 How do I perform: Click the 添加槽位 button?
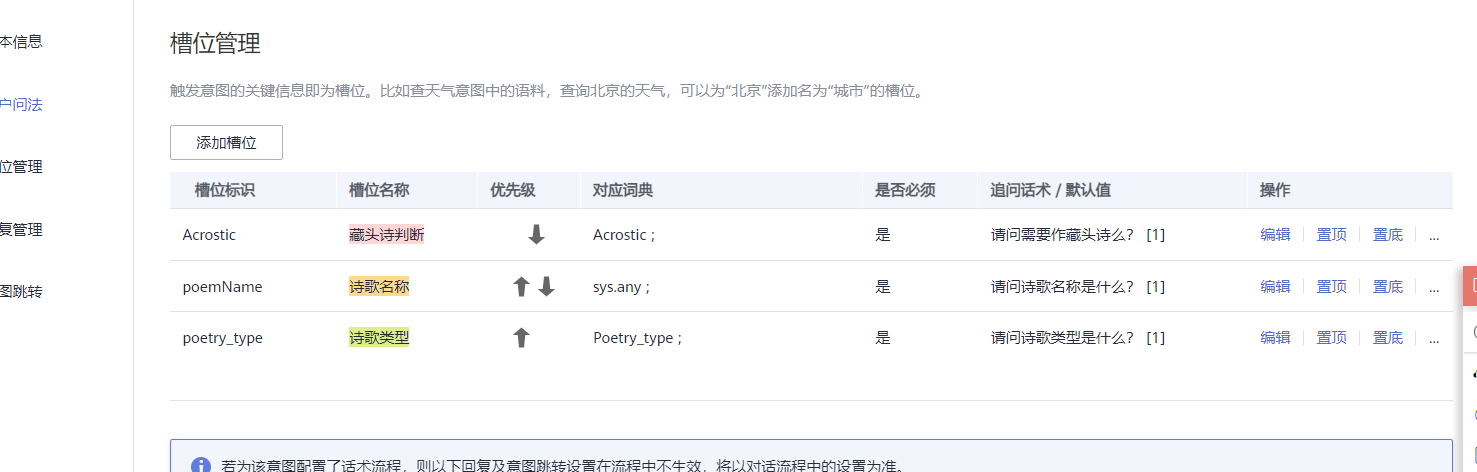click(x=226, y=142)
